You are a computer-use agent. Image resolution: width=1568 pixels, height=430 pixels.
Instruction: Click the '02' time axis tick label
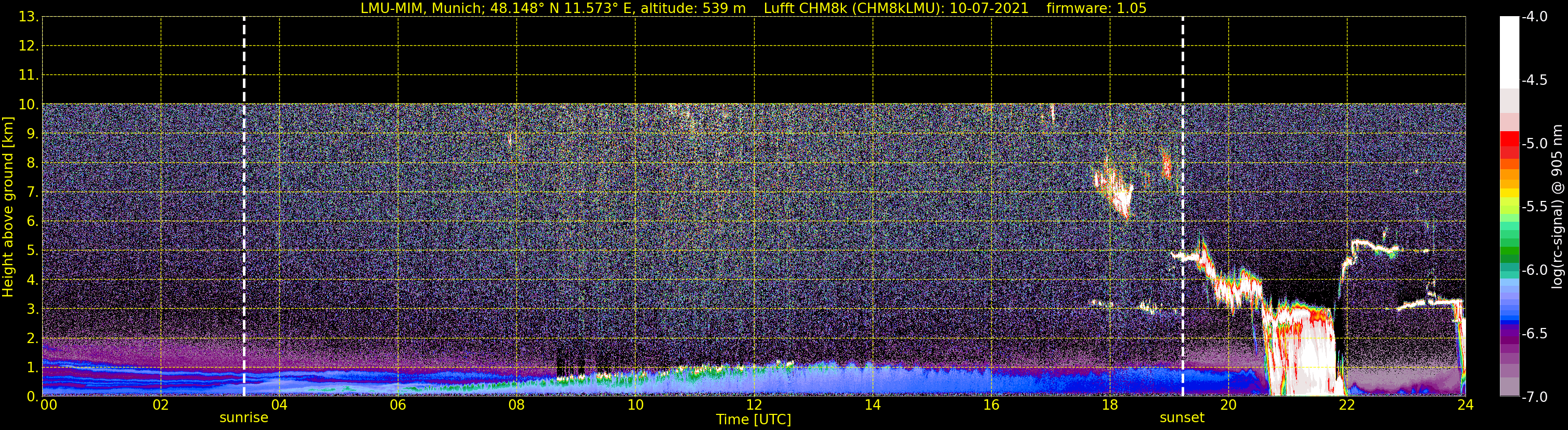(161, 405)
